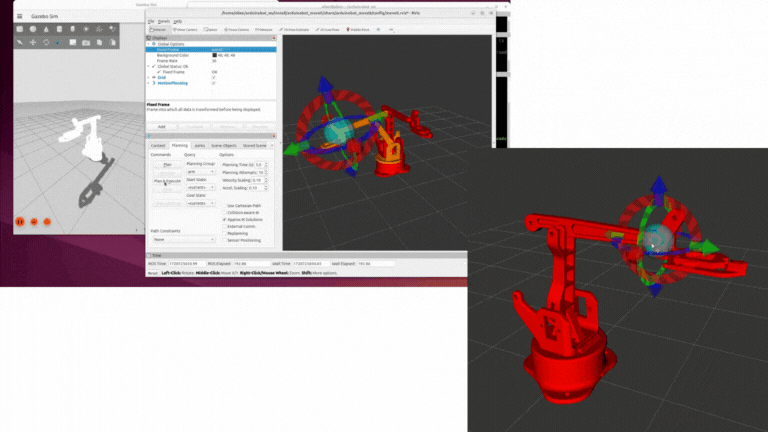Click the Add display button
This screenshot has width=768, height=432.
click(162, 127)
